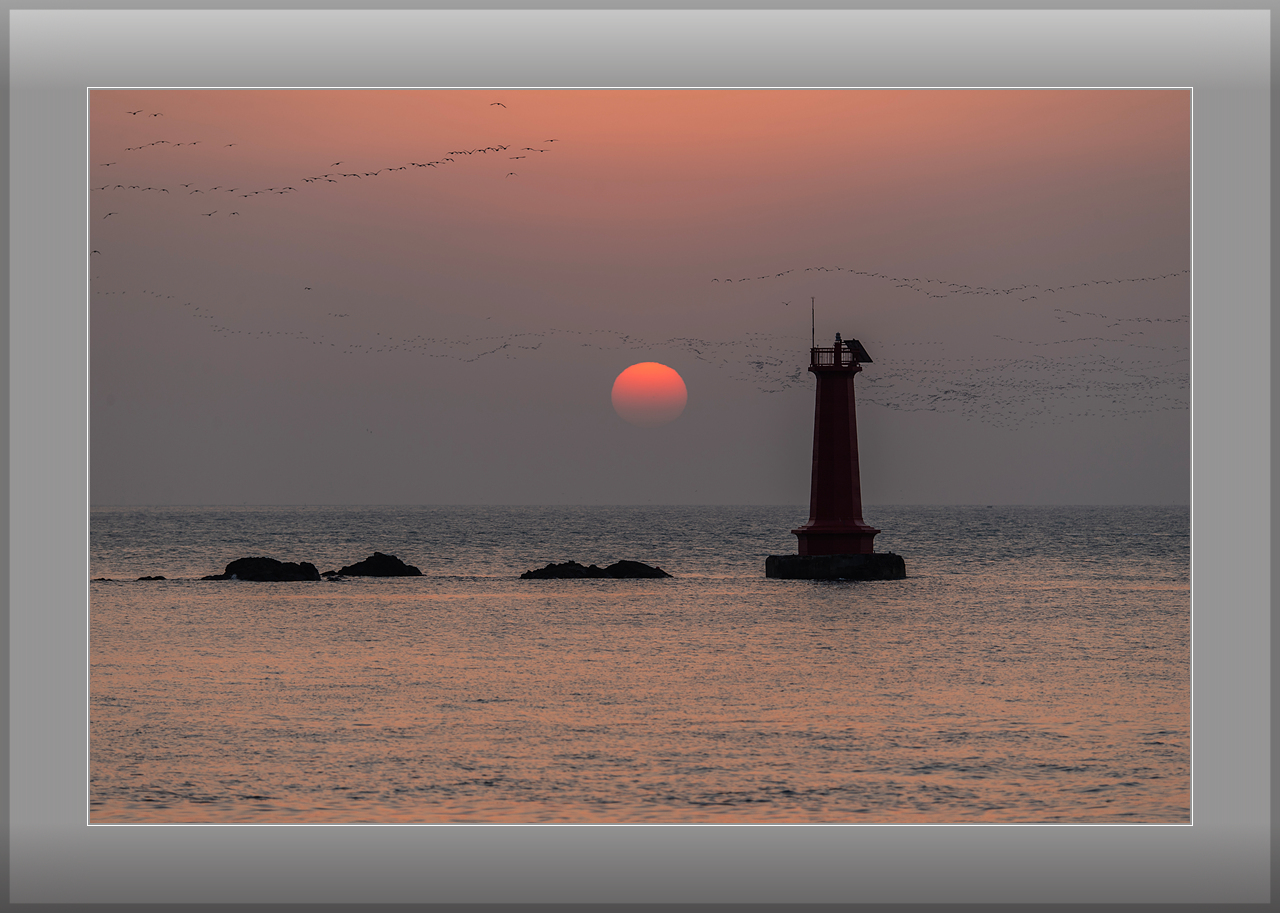Image resolution: width=1280 pixels, height=913 pixels.
Task: Click the framed sunset lighthouse photo
Action: coord(640,456)
